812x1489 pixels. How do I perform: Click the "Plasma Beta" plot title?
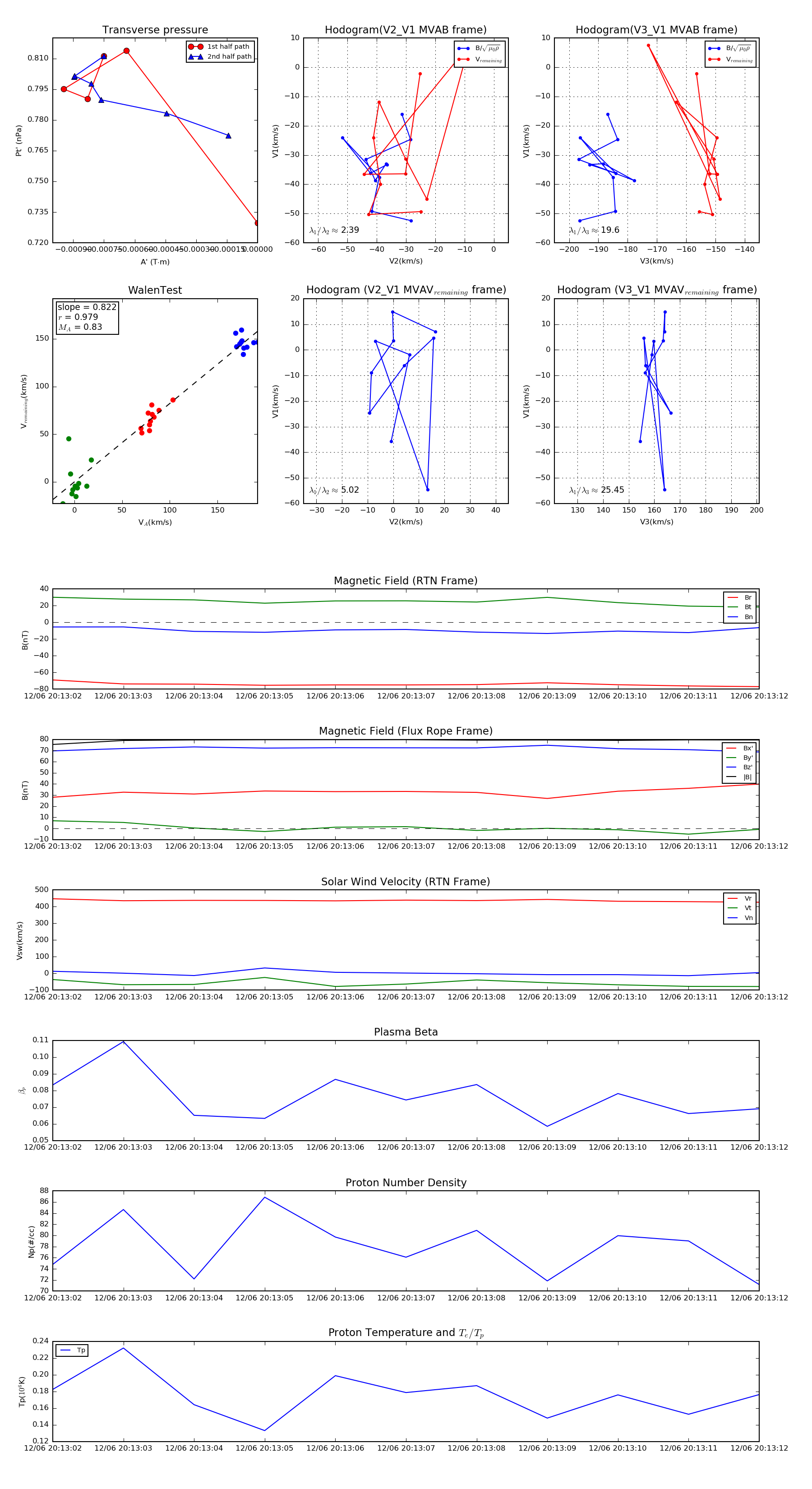(406, 1032)
